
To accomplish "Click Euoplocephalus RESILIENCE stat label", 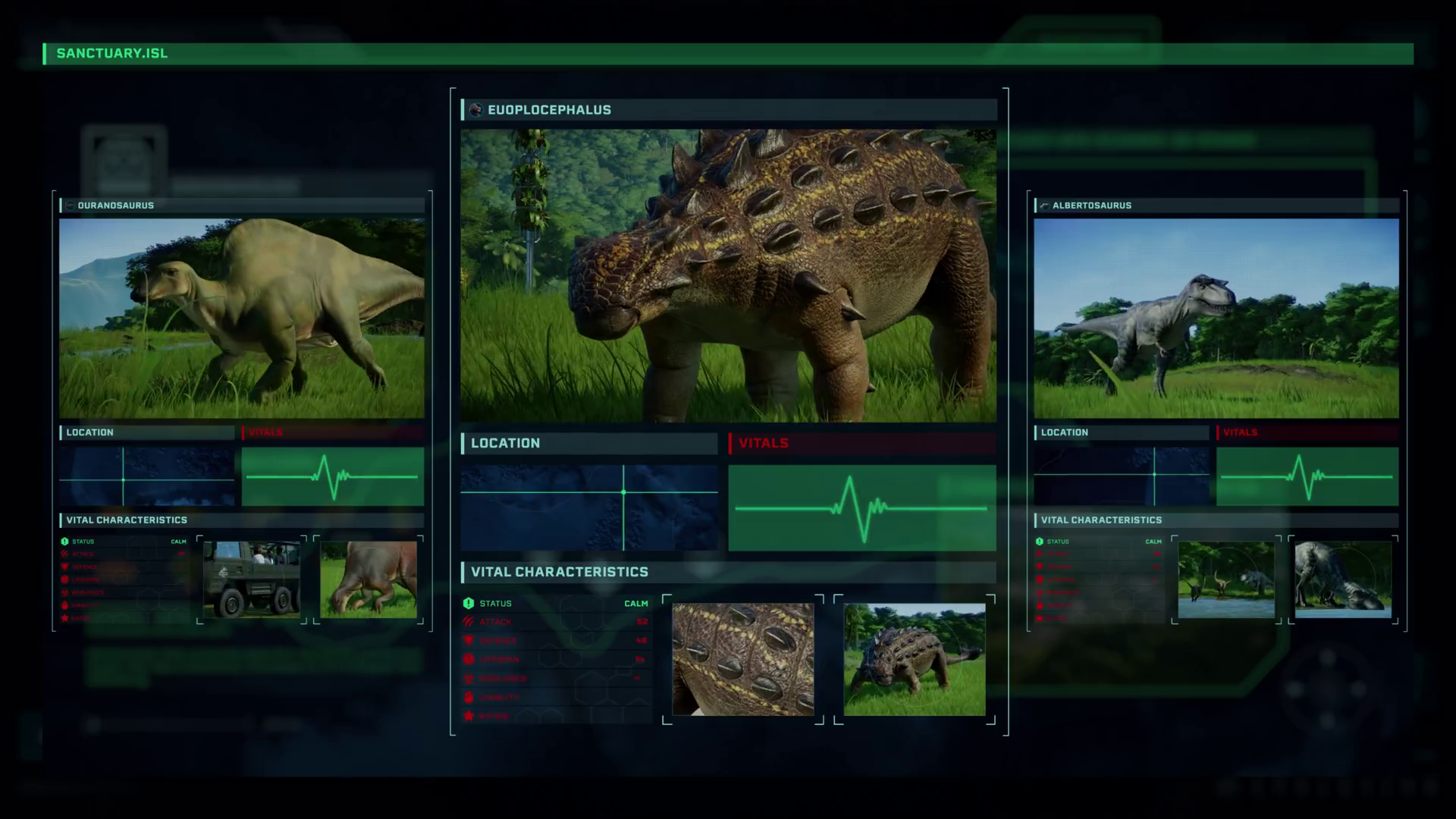I will pos(502,679).
